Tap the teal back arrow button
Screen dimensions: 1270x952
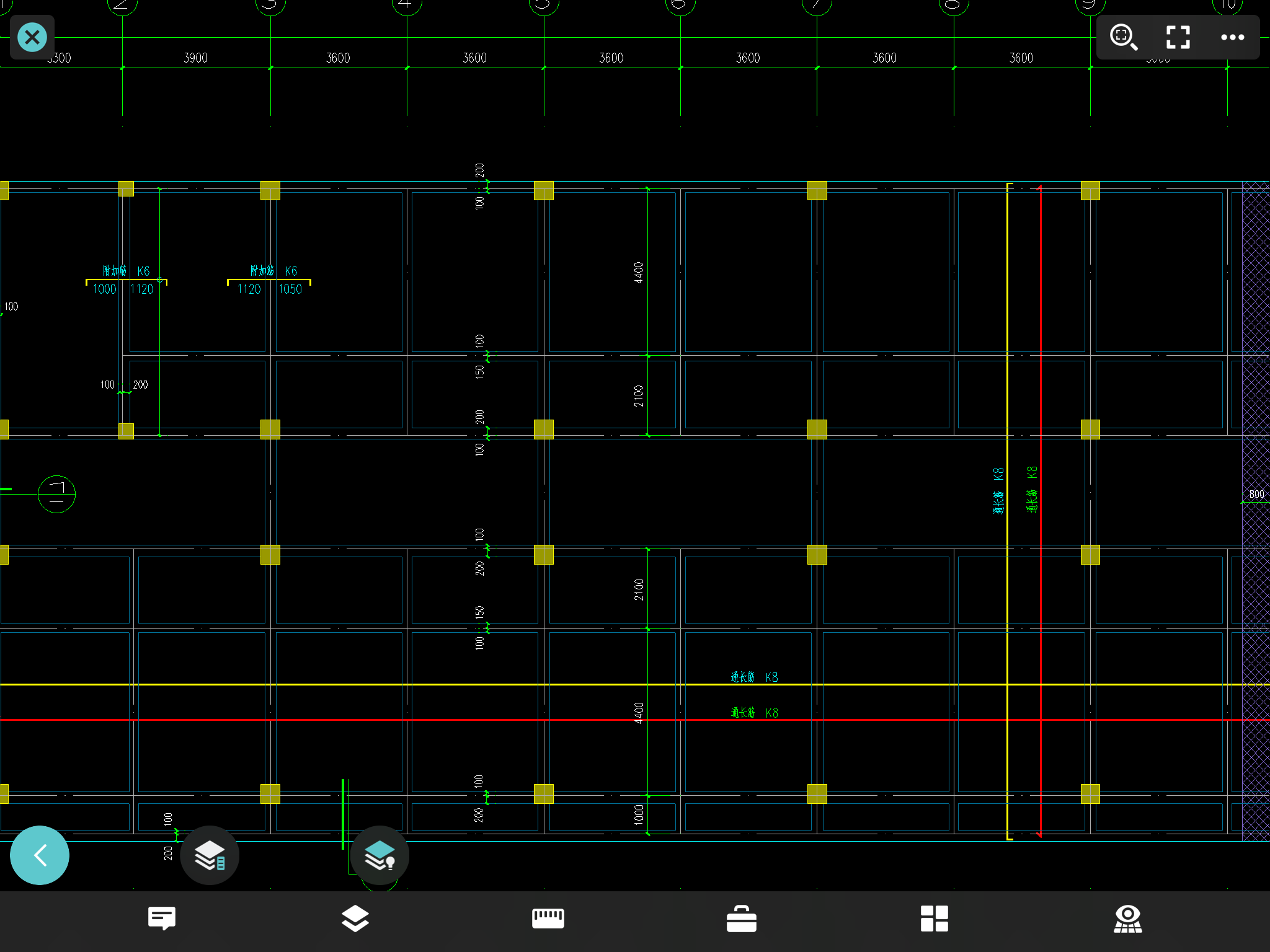[40, 855]
